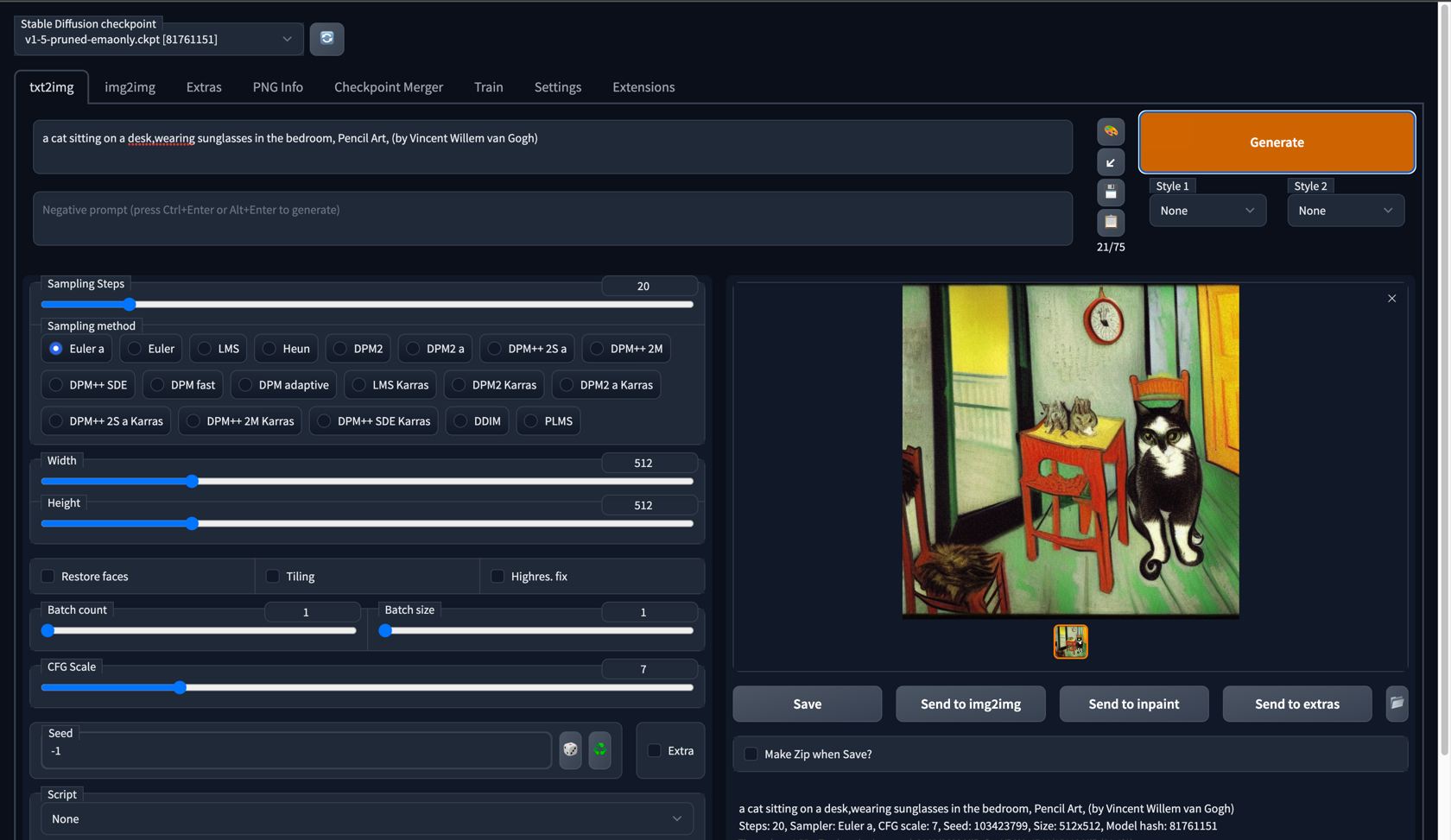Image resolution: width=1451 pixels, height=840 pixels.
Task: Click the Width value box
Action: [649, 463]
